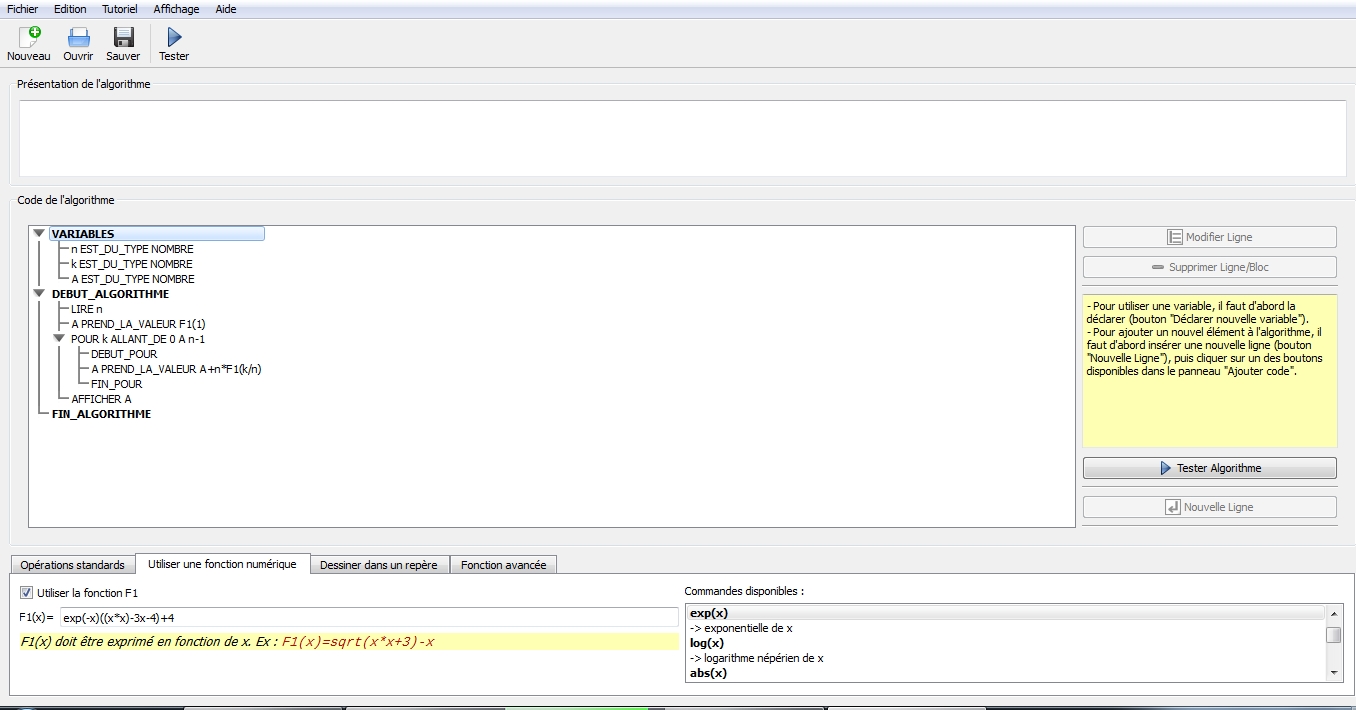Collapse the DEBUT_ALGORITHME tree node

39,294
